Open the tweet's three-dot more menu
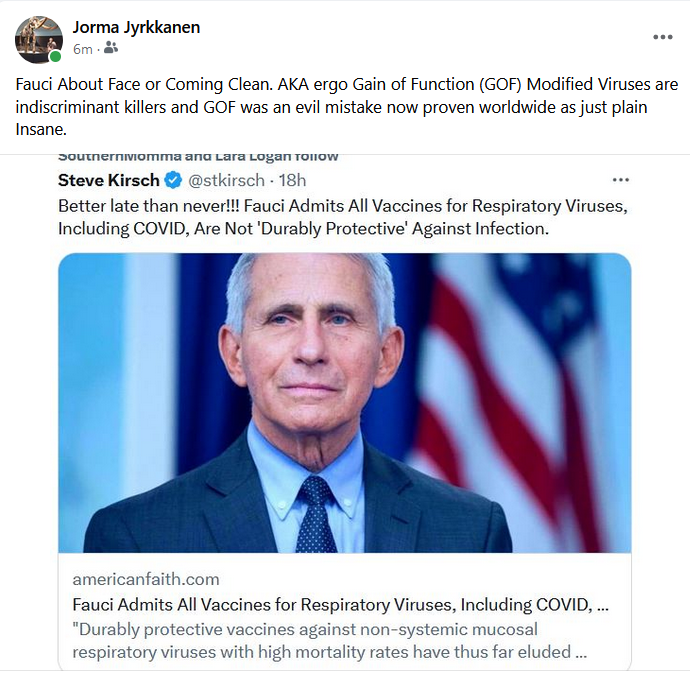Image resolution: width=690 pixels, height=673 pixels. [x=621, y=180]
